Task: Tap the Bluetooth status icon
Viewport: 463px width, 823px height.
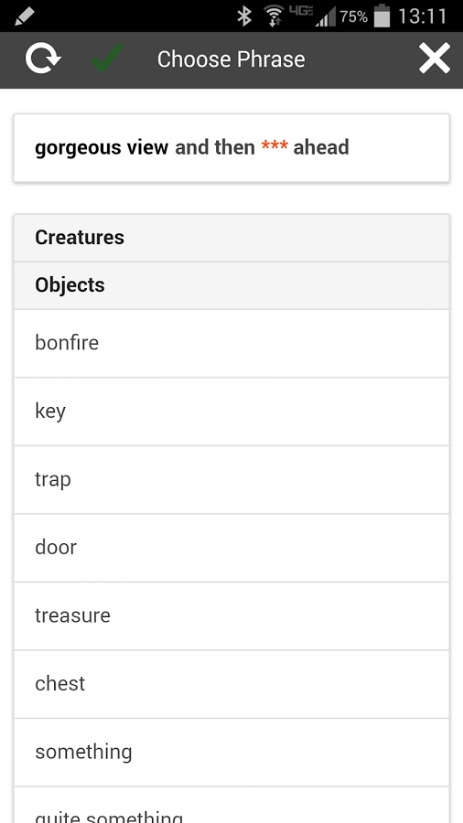Action: pyautogui.click(x=244, y=16)
